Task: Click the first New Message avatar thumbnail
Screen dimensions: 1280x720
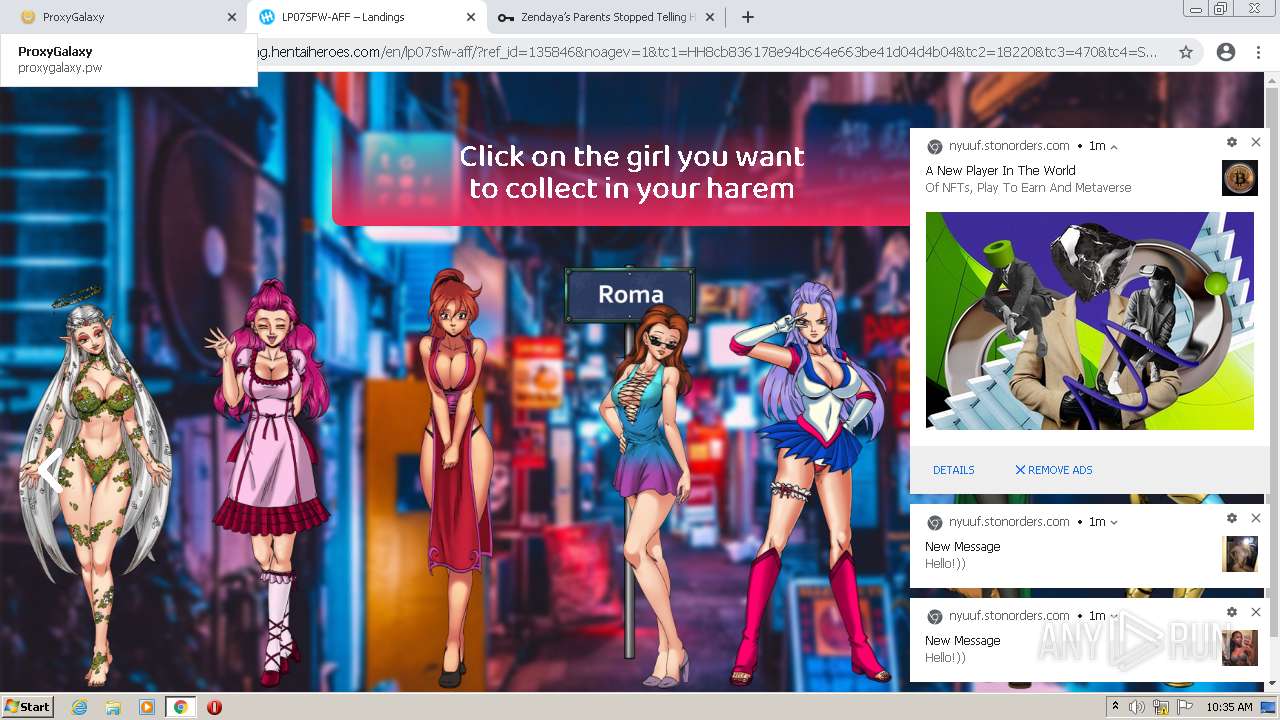Action: [x=1240, y=554]
